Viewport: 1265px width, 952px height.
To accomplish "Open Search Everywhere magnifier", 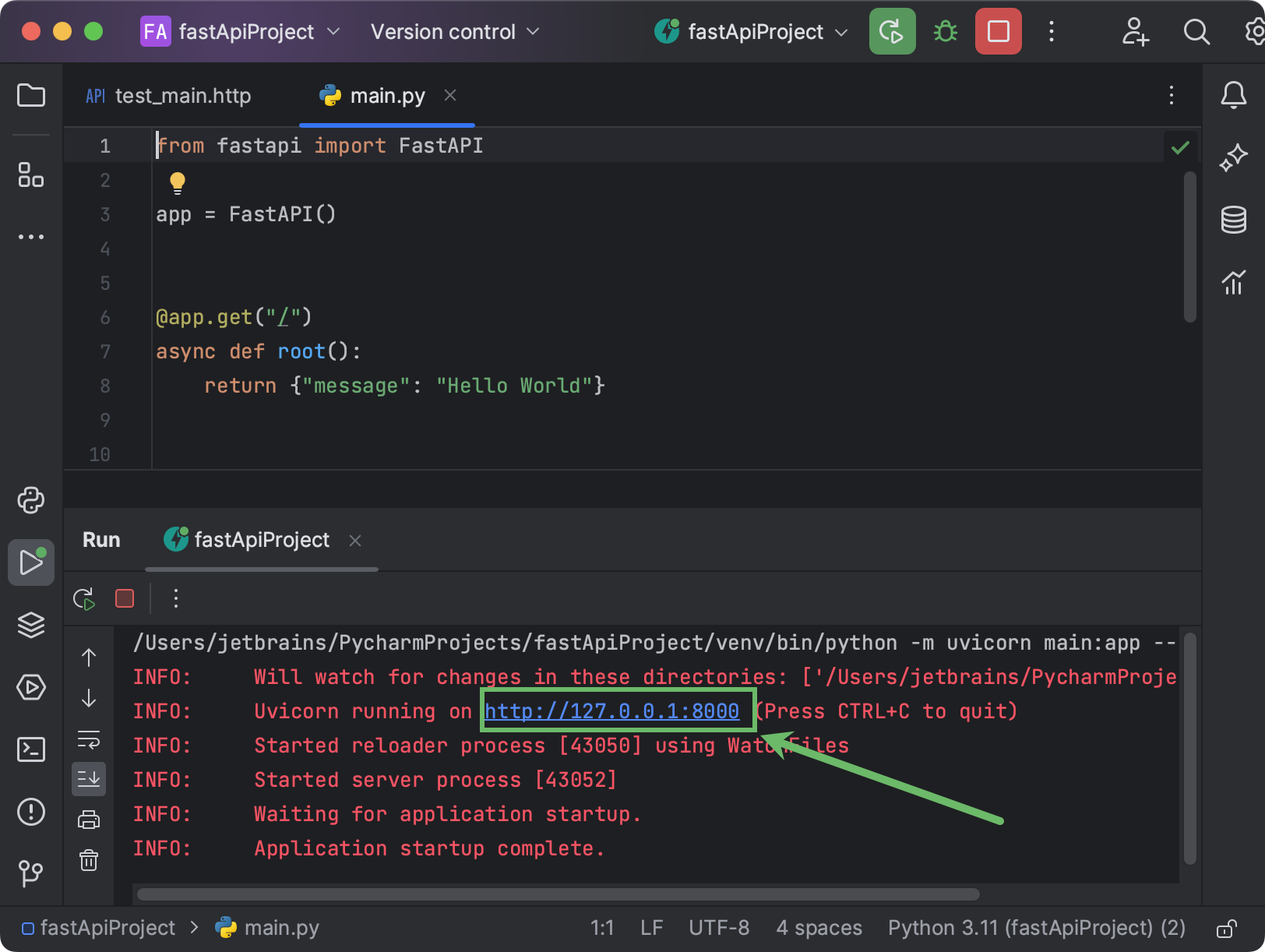I will coord(1196,31).
